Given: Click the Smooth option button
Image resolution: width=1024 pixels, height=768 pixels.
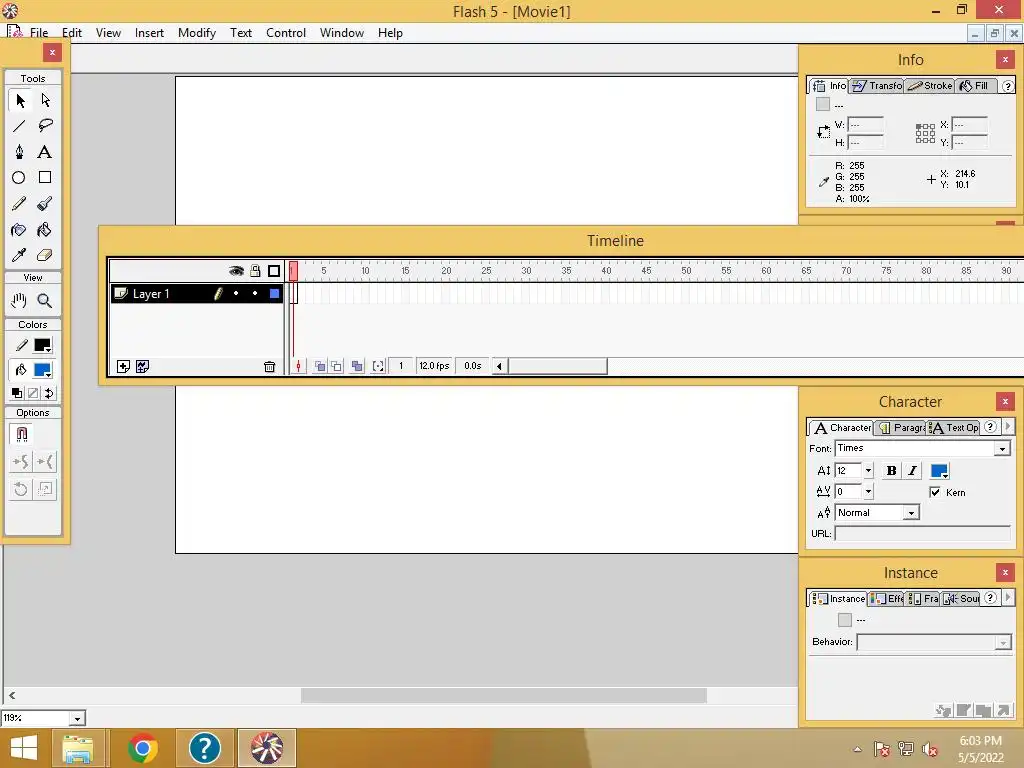Looking at the screenshot, I should pyautogui.click(x=21, y=462).
